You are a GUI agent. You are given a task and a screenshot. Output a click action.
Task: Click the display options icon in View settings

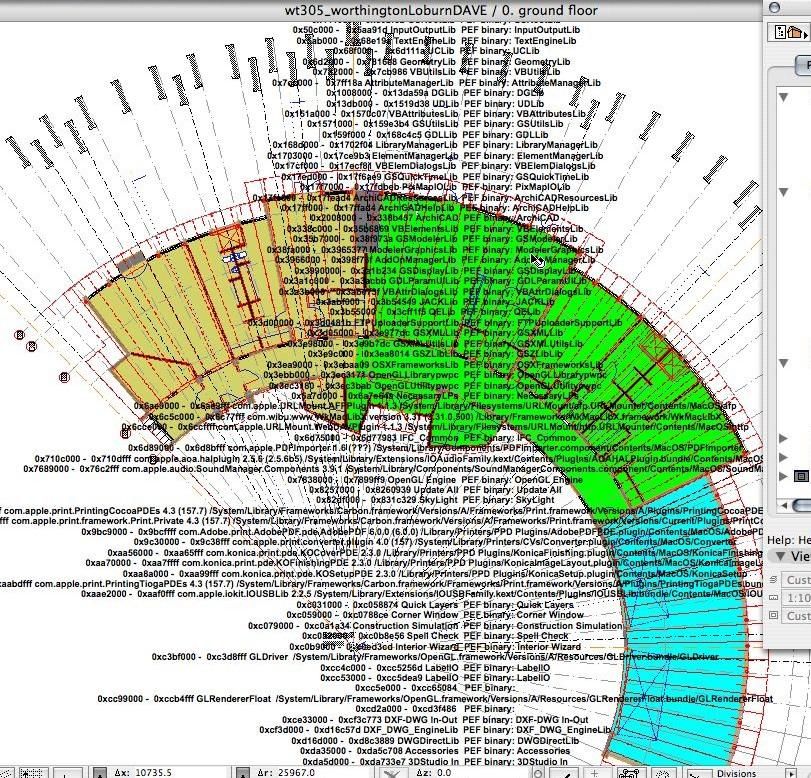(773, 616)
